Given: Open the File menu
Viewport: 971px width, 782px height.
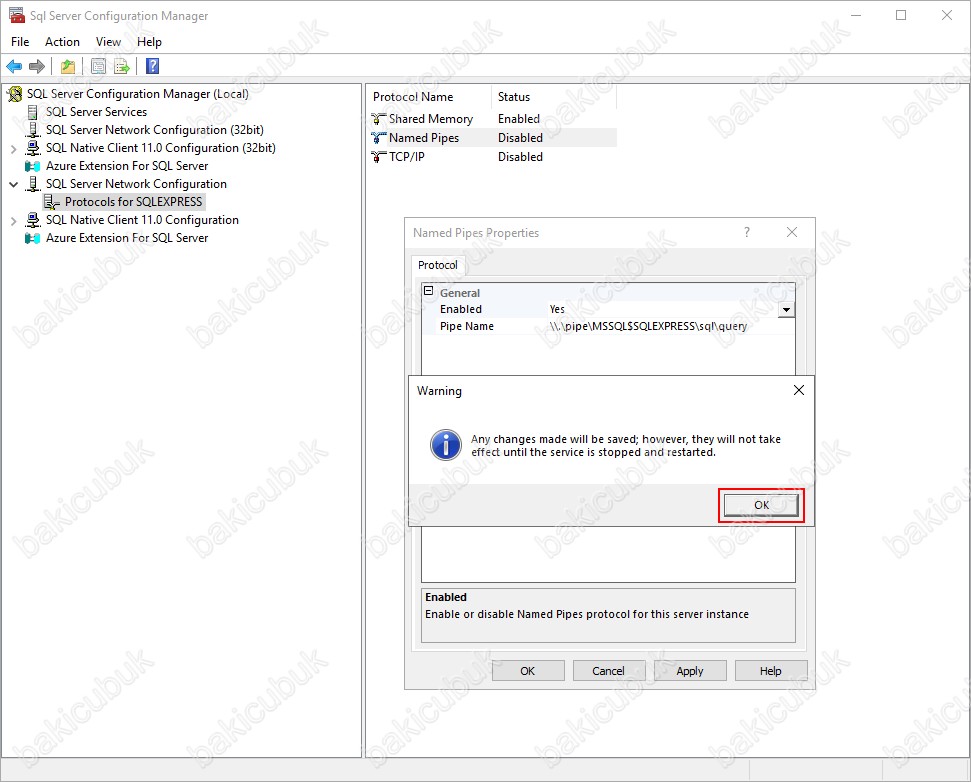Looking at the screenshot, I should coord(20,41).
